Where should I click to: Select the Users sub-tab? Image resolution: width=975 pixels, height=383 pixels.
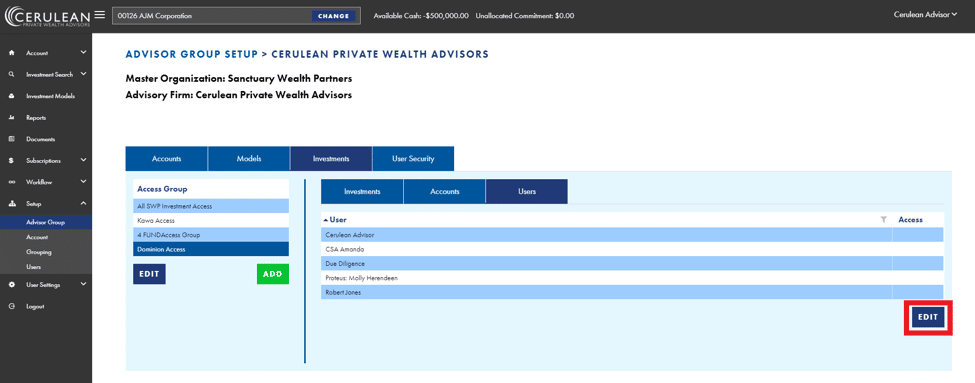(x=527, y=192)
